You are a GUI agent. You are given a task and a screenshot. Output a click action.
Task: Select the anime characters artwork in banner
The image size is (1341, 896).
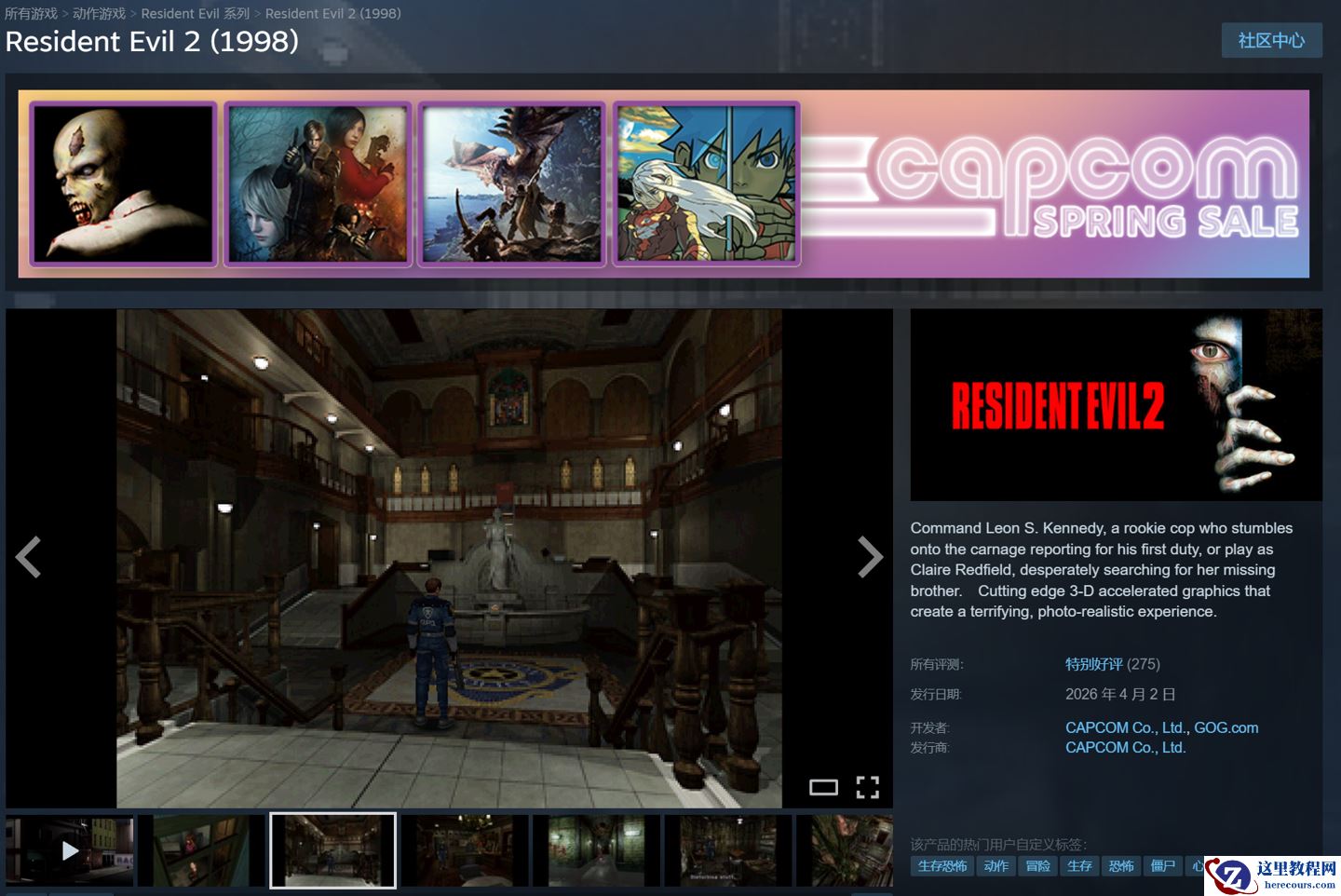707,184
